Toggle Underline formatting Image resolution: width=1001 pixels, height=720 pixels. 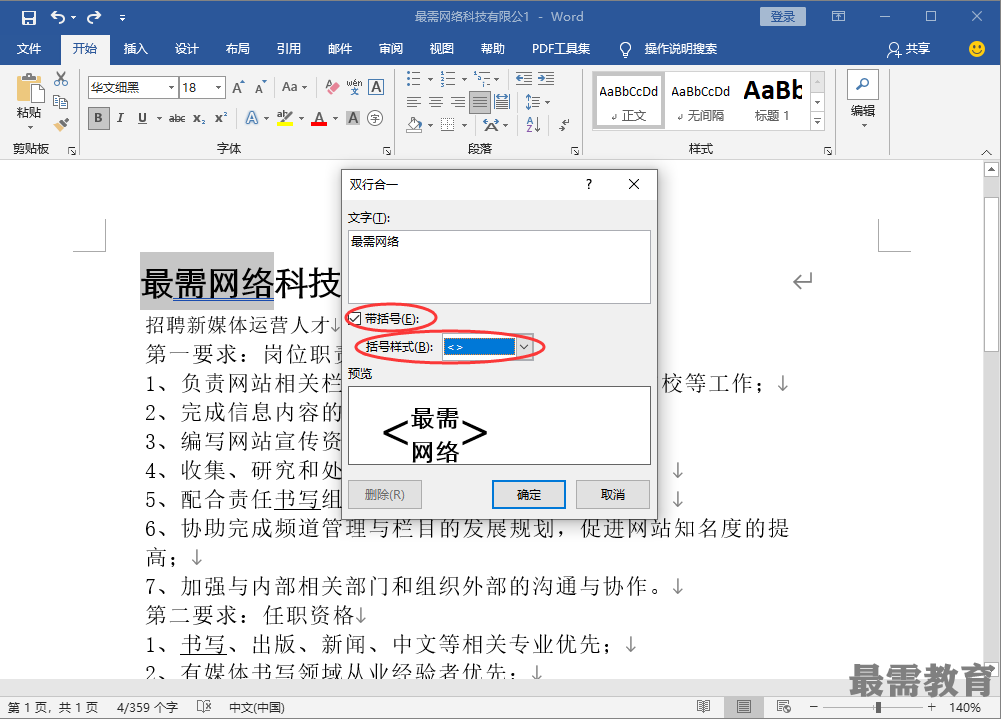[x=142, y=118]
